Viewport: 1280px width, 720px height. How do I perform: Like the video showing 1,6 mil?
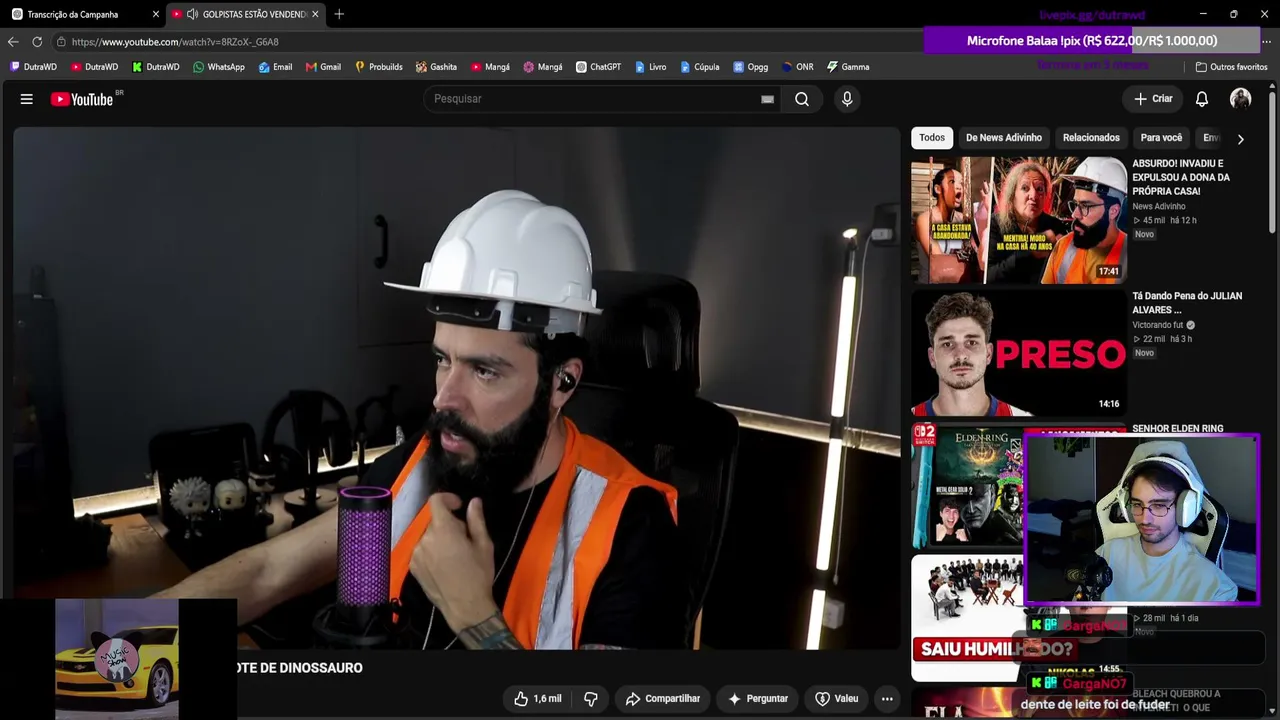click(x=538, y=699)
